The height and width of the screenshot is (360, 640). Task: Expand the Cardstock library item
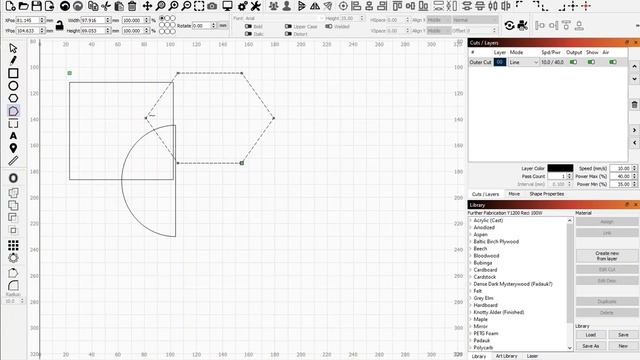click(470, 277)
